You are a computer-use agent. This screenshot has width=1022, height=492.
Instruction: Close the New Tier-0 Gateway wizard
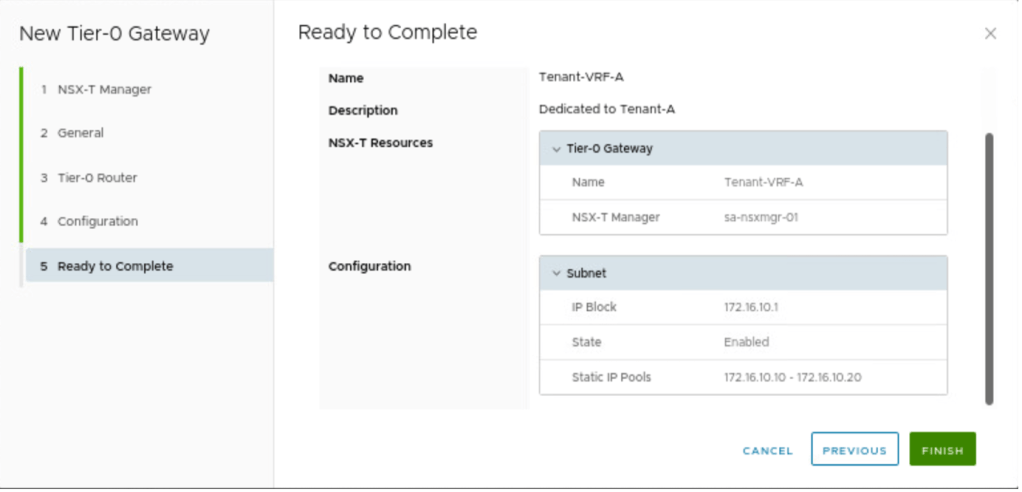[990, 34]
